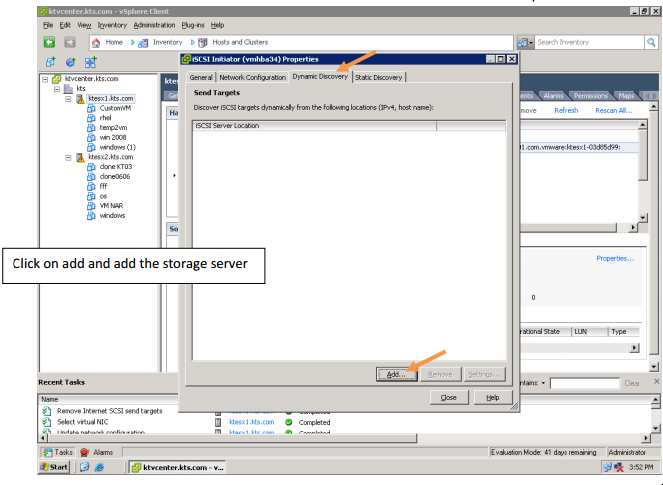Click the contains filter text box
This screenshot has width=663, height=485.
[x=584, y=384]
